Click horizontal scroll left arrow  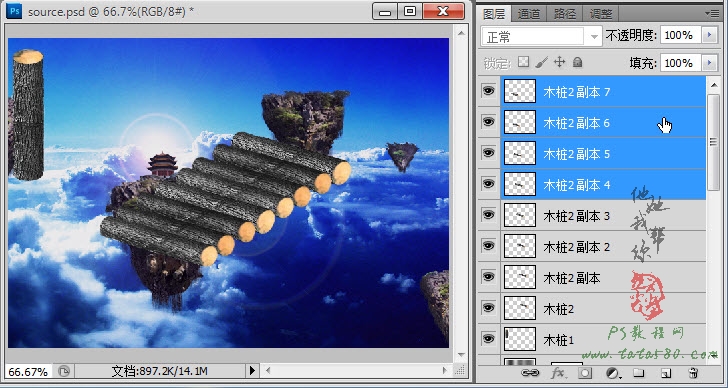[268, 370]
